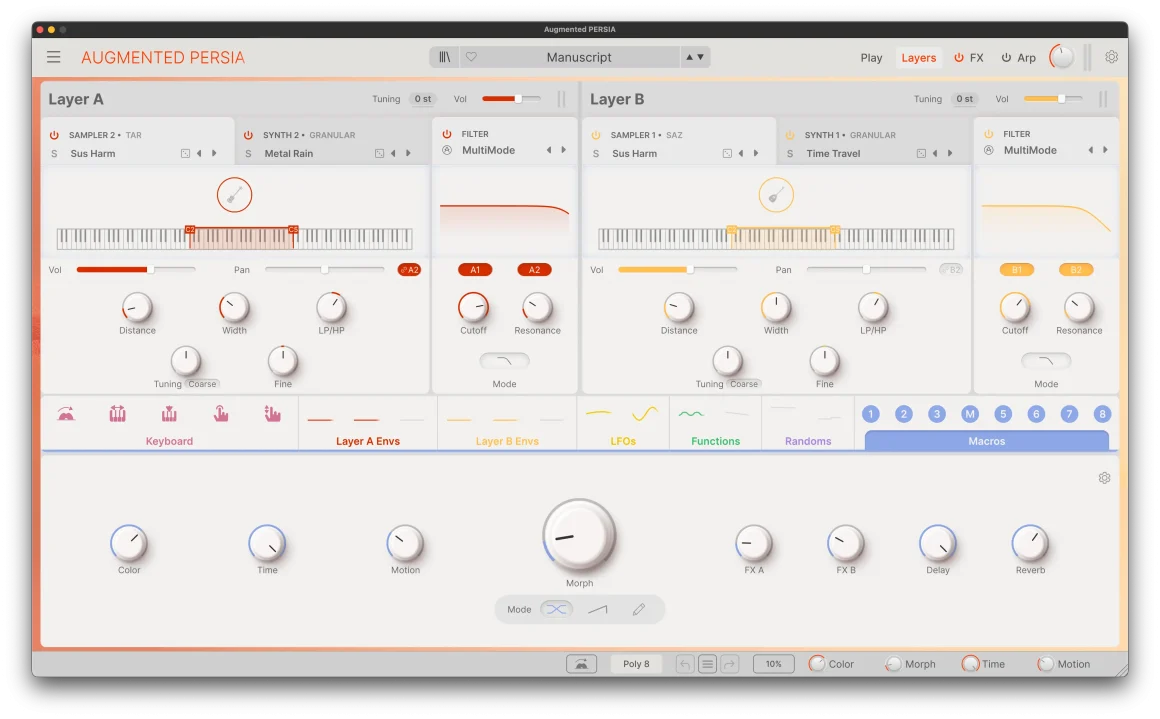Open next preset with the down arrow
The width and height of the screenshot is (1160, 719).
700,57
